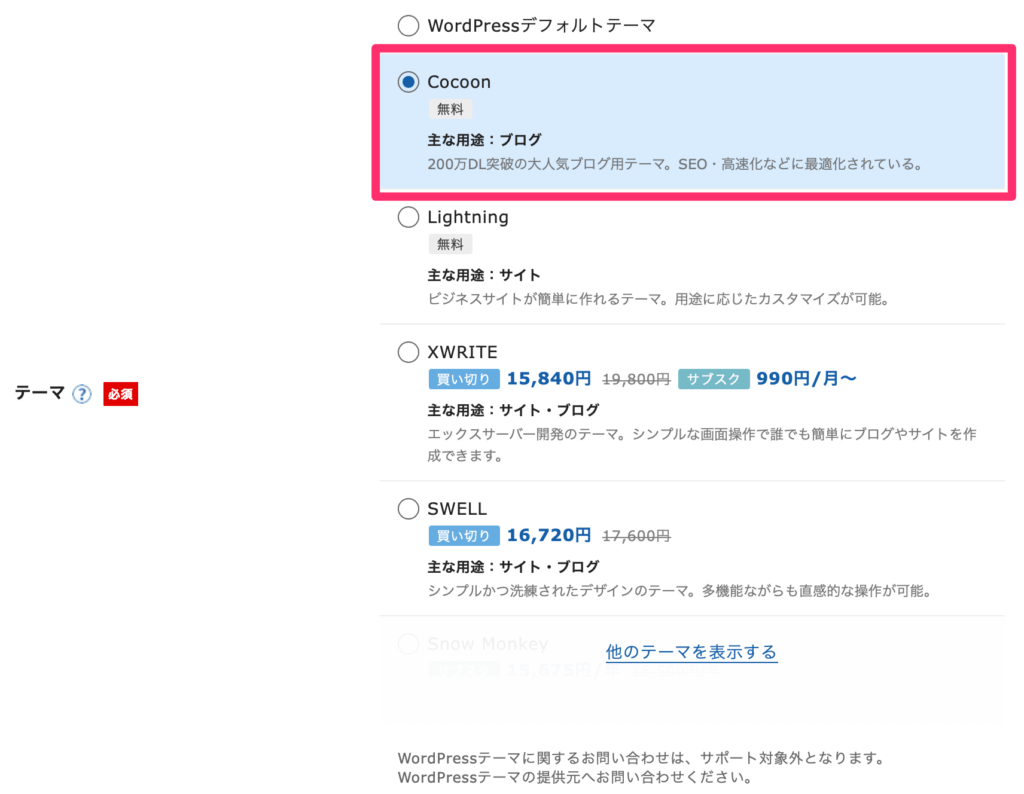Click the SWELL theme name label
Screen dimensions: 1024x794
(457, 509)
